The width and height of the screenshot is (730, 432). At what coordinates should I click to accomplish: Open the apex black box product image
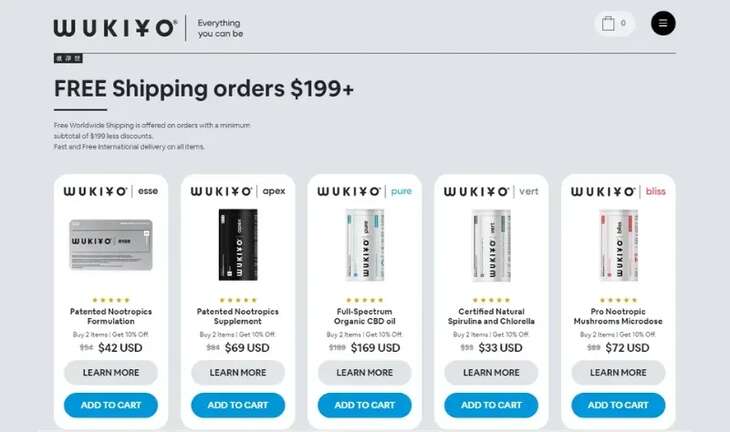click(238, 245)
